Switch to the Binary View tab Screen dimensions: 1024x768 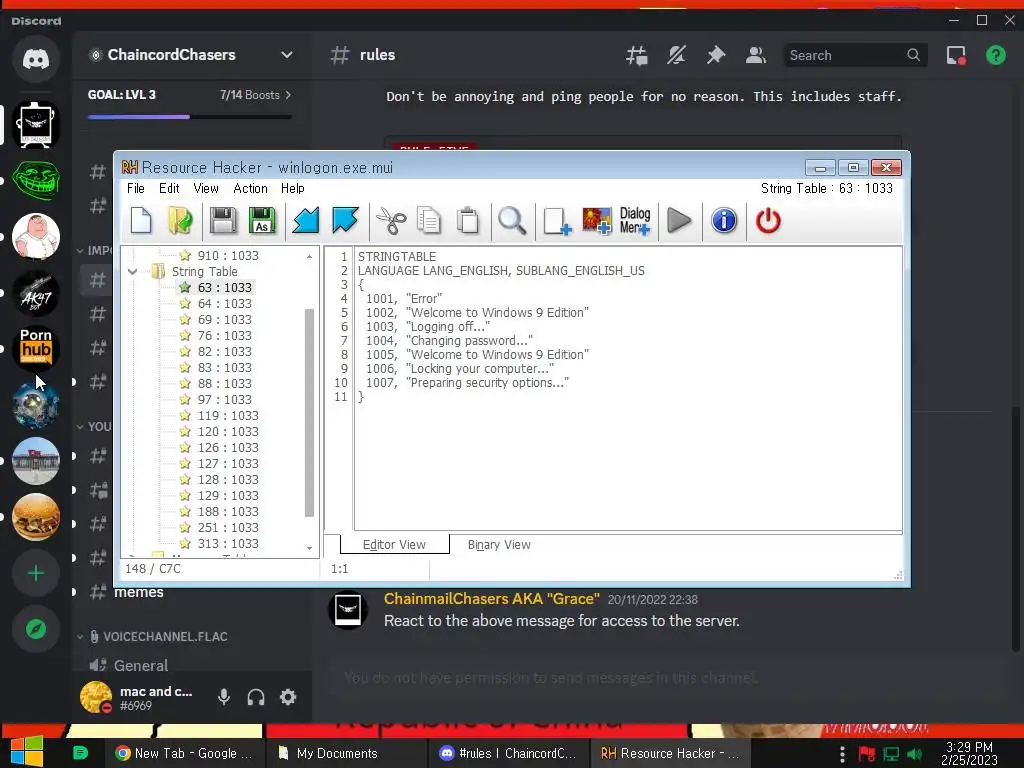point(499,545)
